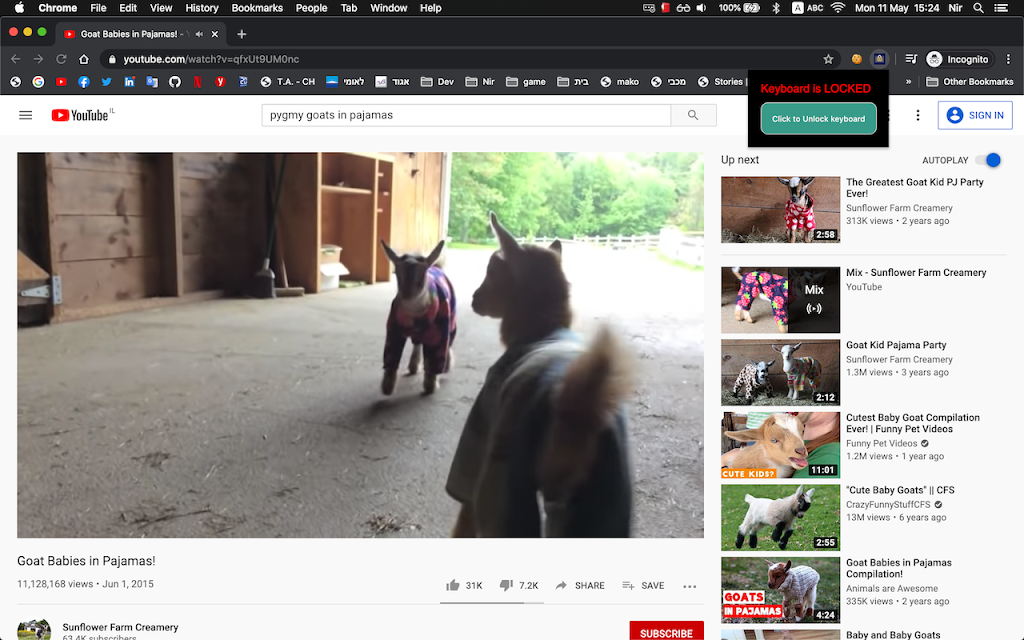This screenshot has height=640, width=1024.
Task: Navigate back in browser
Action: (x=16, y=59)
